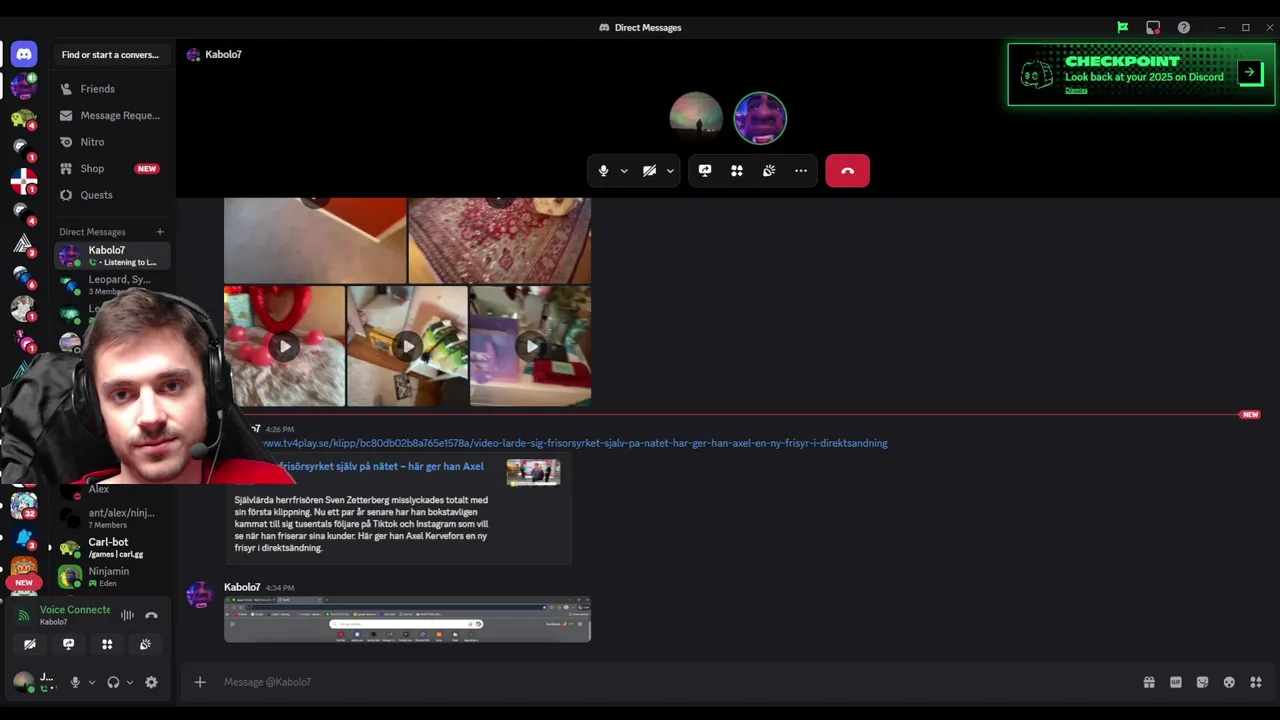
Task: Open Kabolo7's avatar in the call
Action: click(x=760, y=118)
